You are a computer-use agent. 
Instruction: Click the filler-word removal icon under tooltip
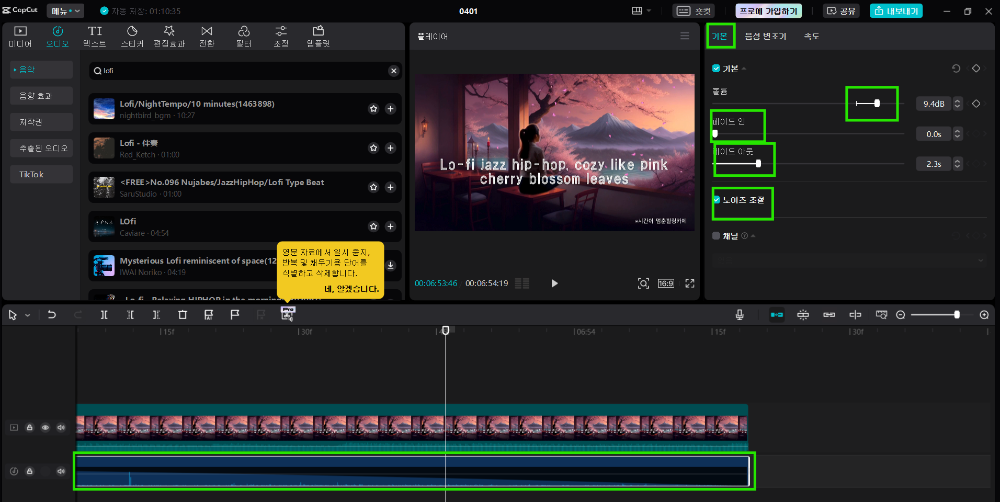288,313
